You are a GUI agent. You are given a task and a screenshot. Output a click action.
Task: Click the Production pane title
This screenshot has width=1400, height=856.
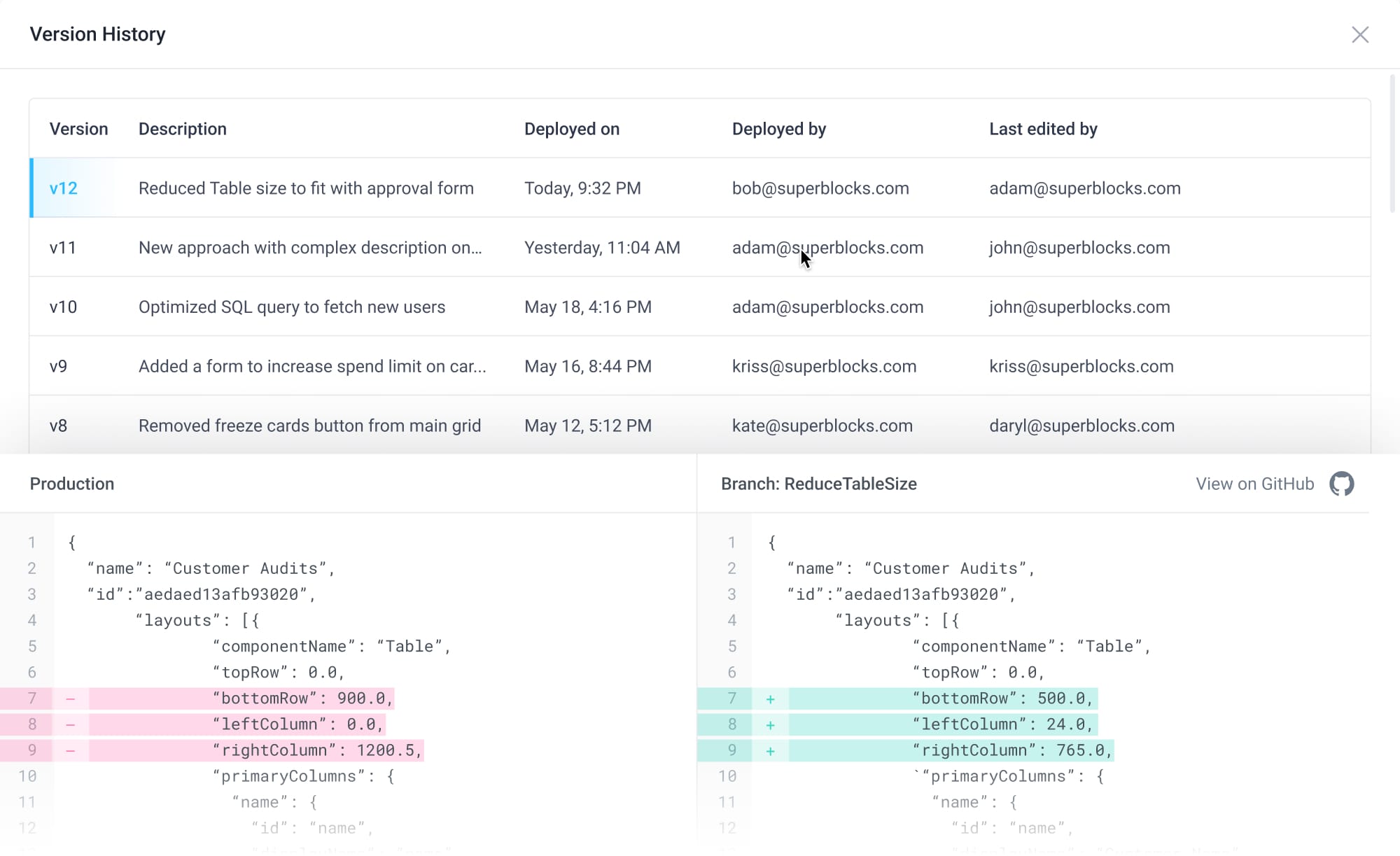[72, 484]
